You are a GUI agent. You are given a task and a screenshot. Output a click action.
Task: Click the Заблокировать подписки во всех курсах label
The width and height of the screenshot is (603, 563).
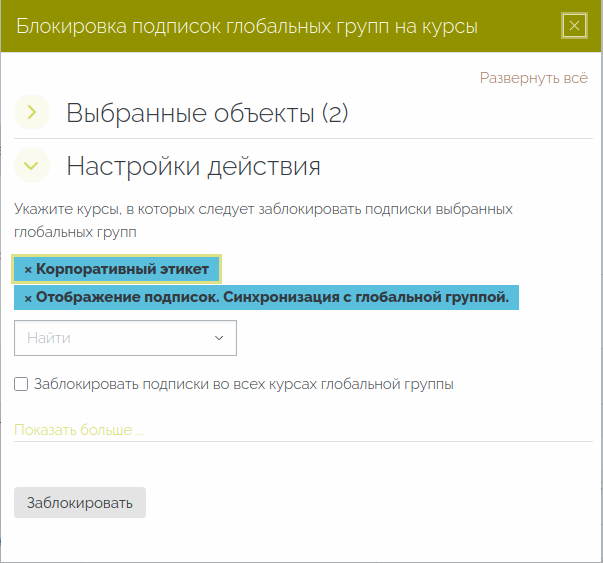[x=244, y=384]
